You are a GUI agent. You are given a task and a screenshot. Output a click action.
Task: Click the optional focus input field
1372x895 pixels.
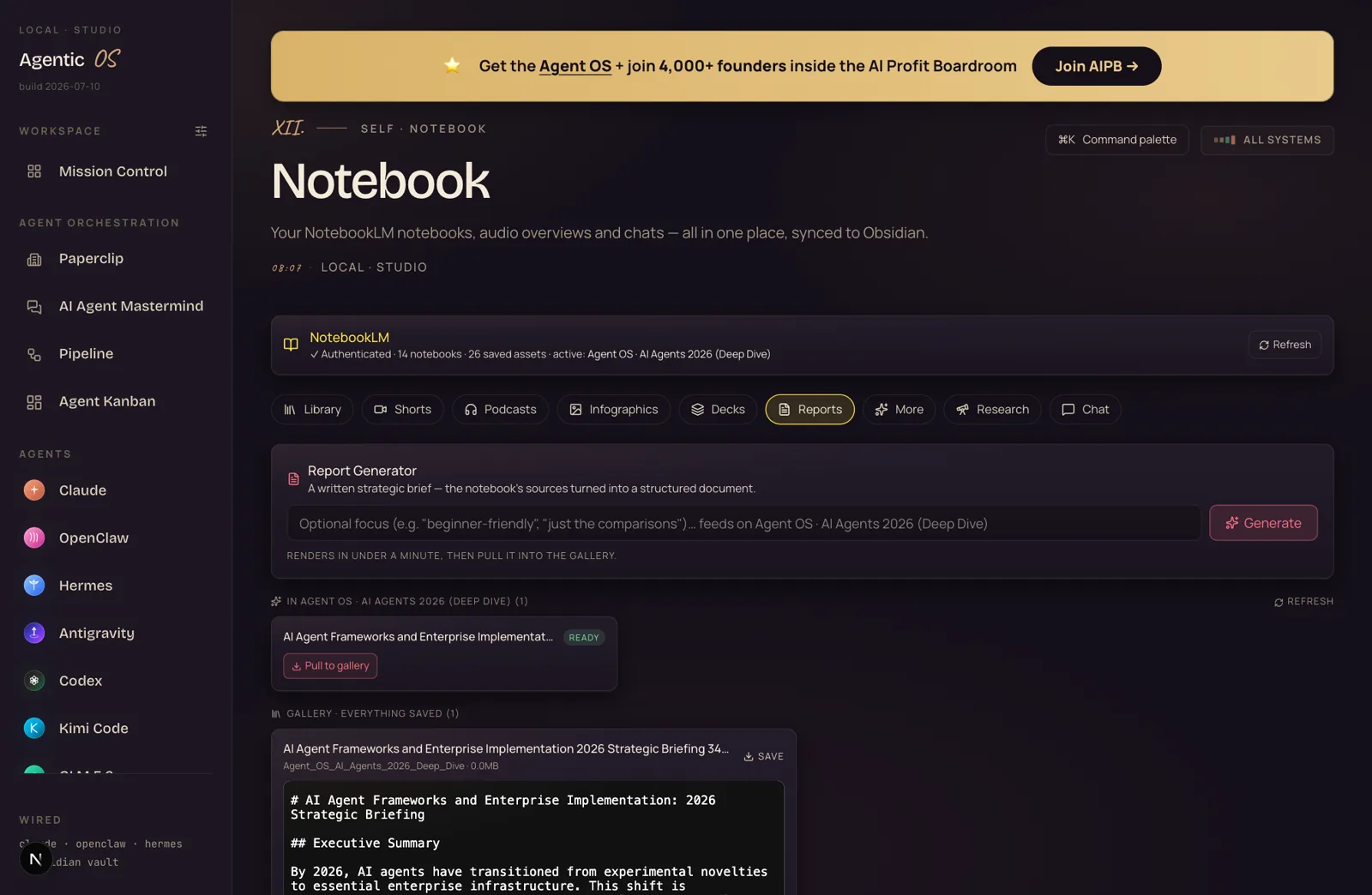(743, 523)
